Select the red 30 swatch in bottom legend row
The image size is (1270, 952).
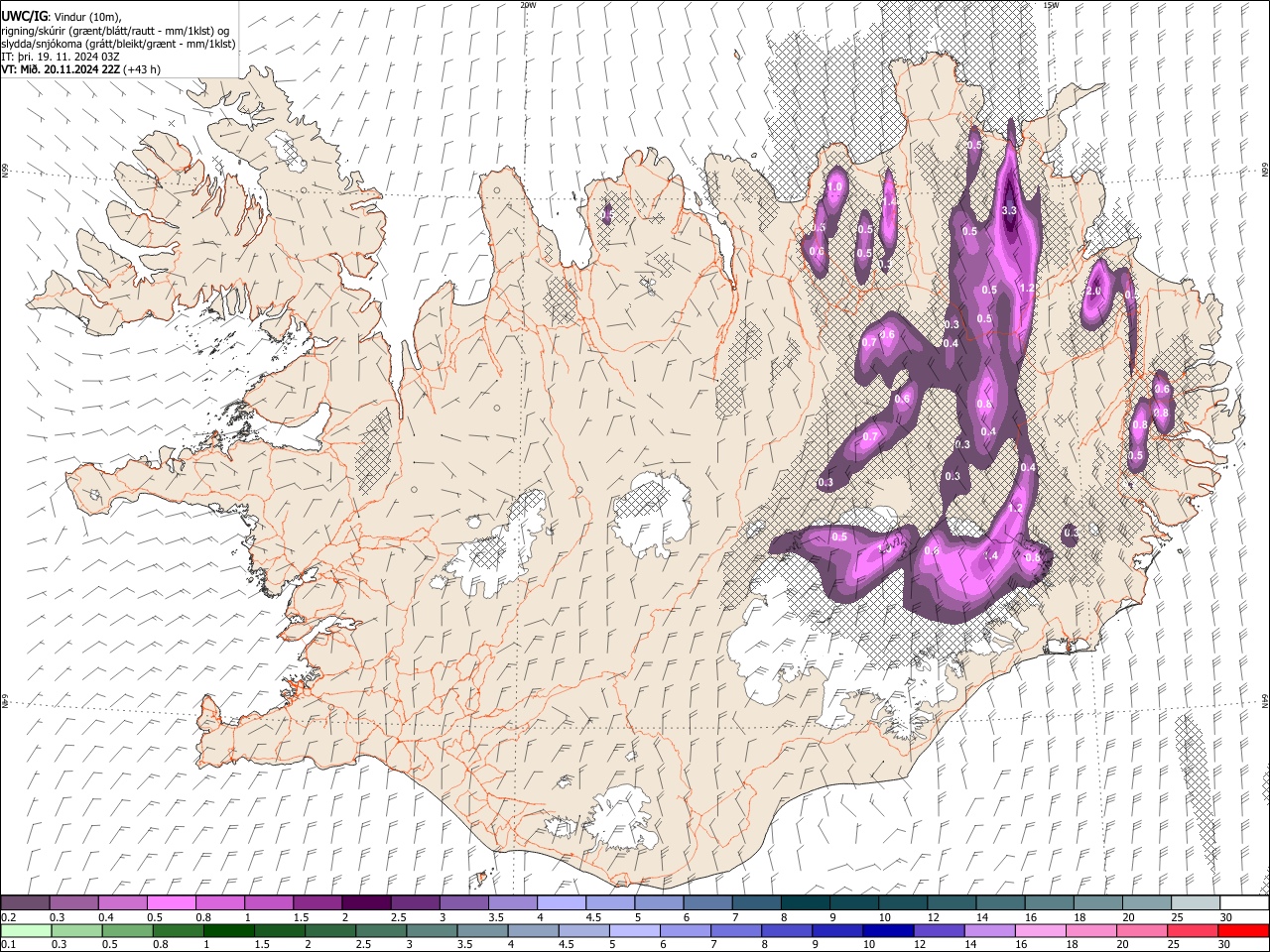(x=1244, y=930)
